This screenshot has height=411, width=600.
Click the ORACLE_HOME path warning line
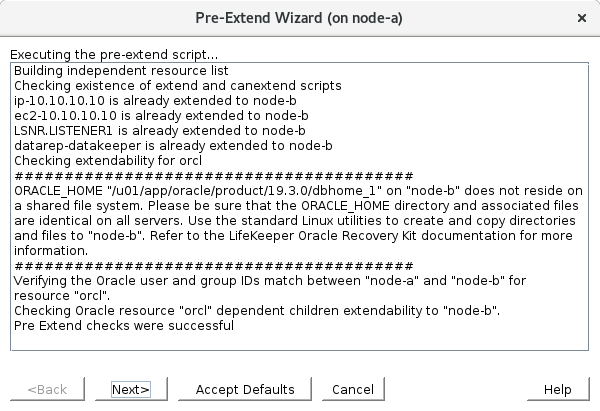point(300,190)
